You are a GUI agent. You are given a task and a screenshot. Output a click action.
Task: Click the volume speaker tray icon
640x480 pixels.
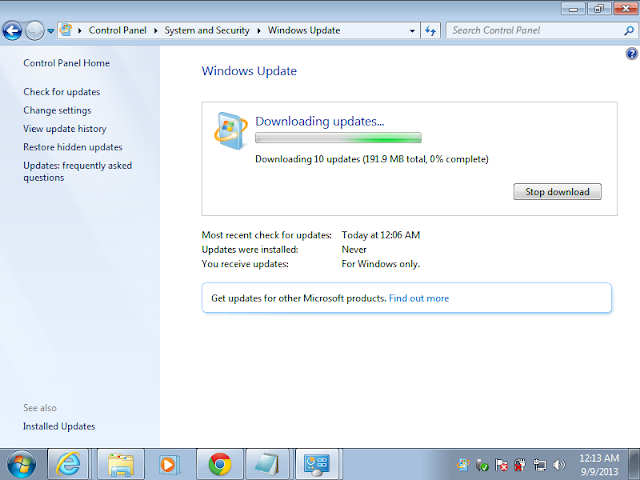[x=559, y=464]
